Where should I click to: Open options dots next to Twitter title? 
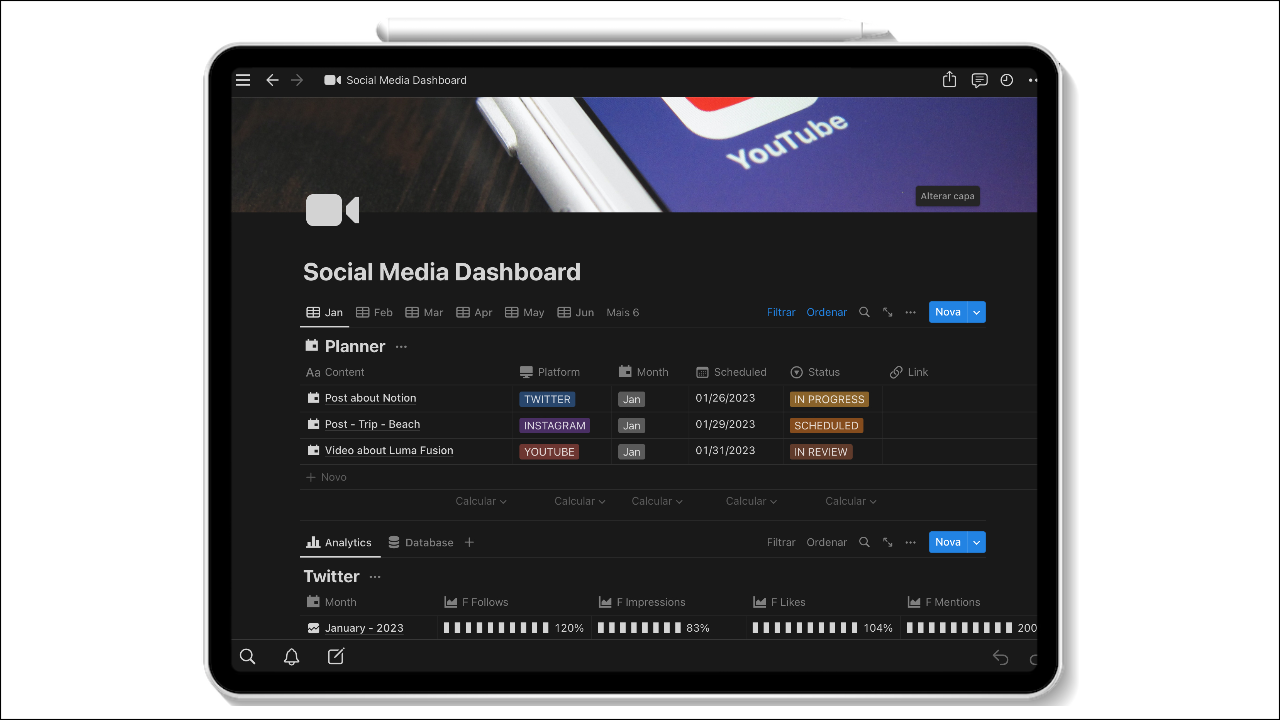click(x=375, y=577)
